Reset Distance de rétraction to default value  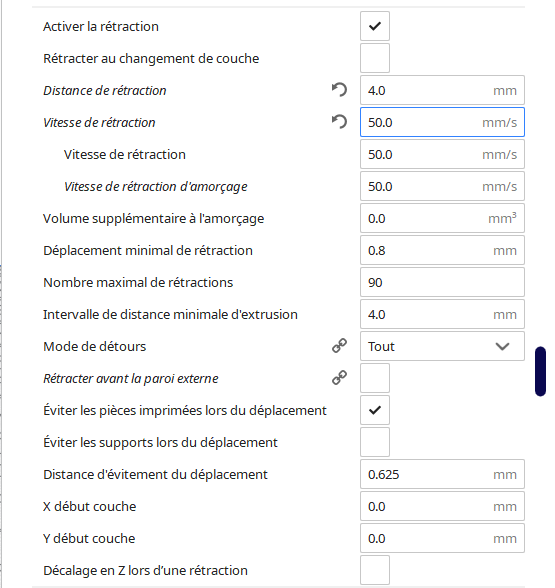(x=339, y=90)
